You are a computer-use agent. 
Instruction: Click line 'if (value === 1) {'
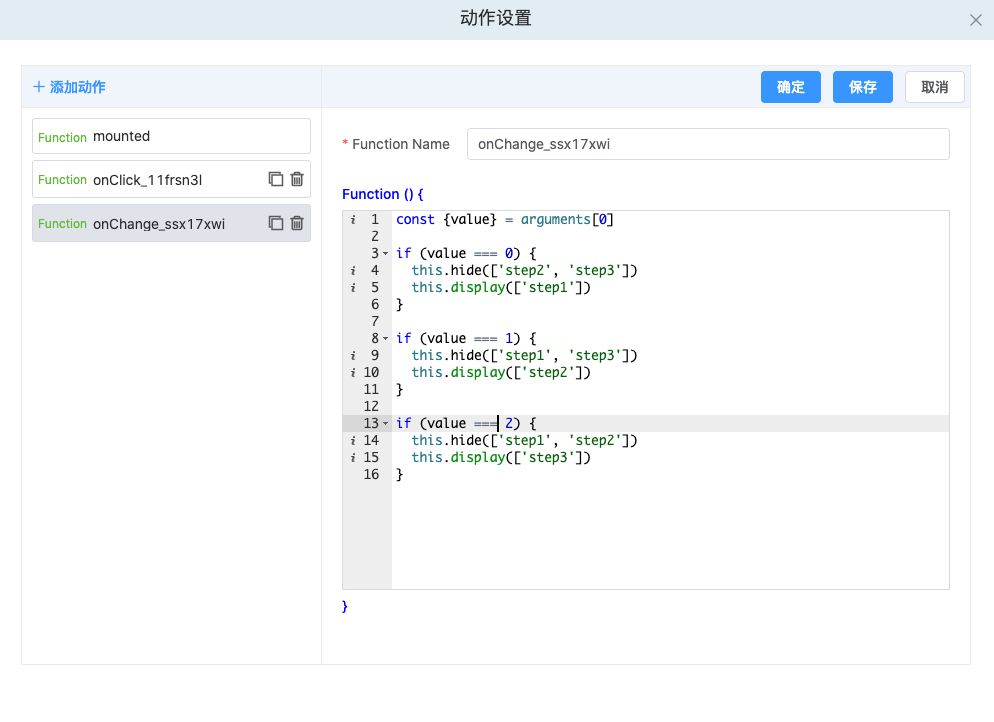pos(466,338)
